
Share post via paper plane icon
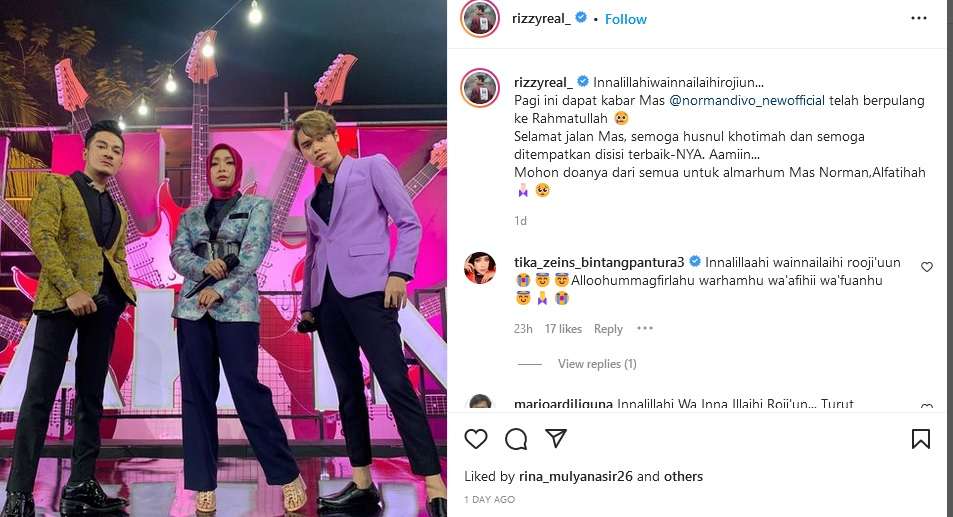point(556,439)
